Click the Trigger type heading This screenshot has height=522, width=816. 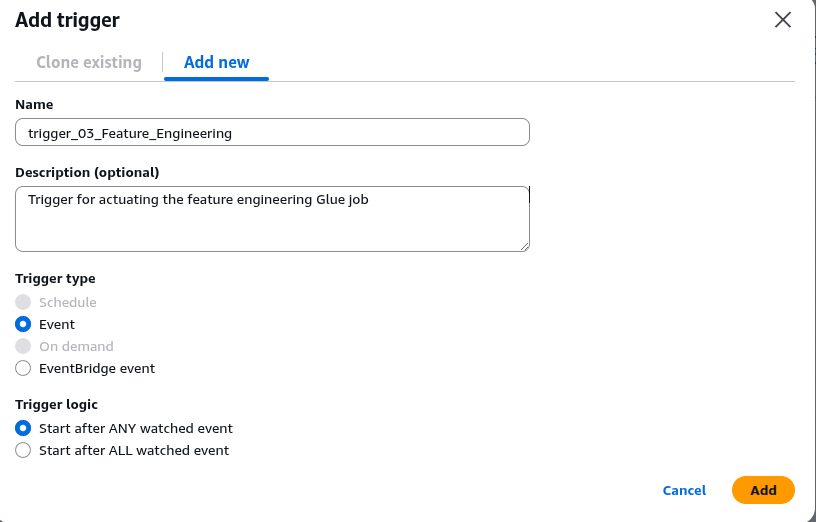click(55, 278)
